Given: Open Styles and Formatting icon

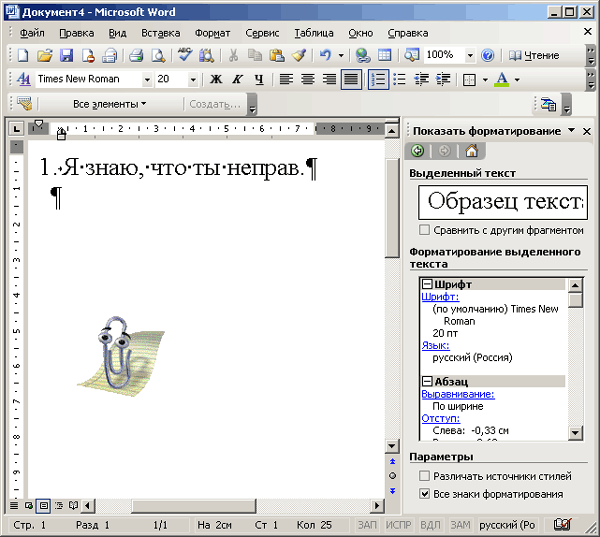Looking at the screenshot, I should (24, 79).
